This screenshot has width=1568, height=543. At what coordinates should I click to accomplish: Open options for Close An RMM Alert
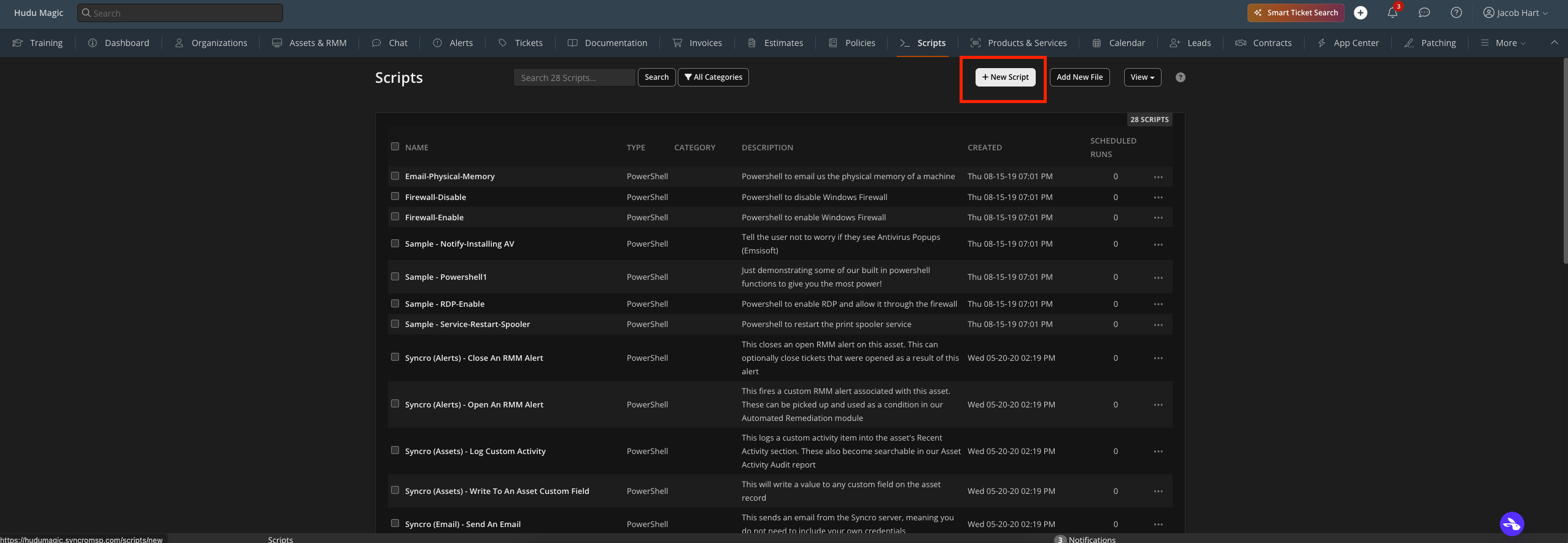coord(1158,358)
